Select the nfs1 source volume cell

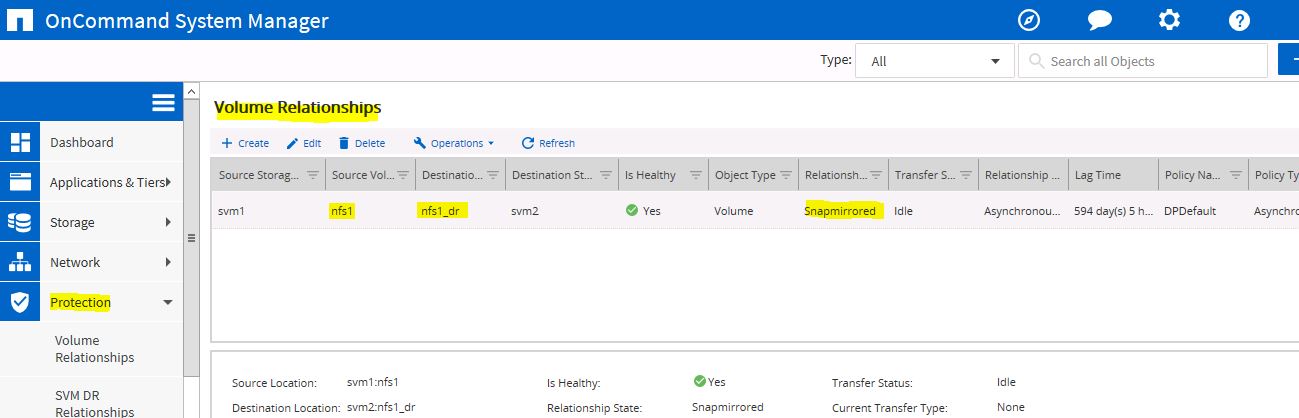[344, 211]
